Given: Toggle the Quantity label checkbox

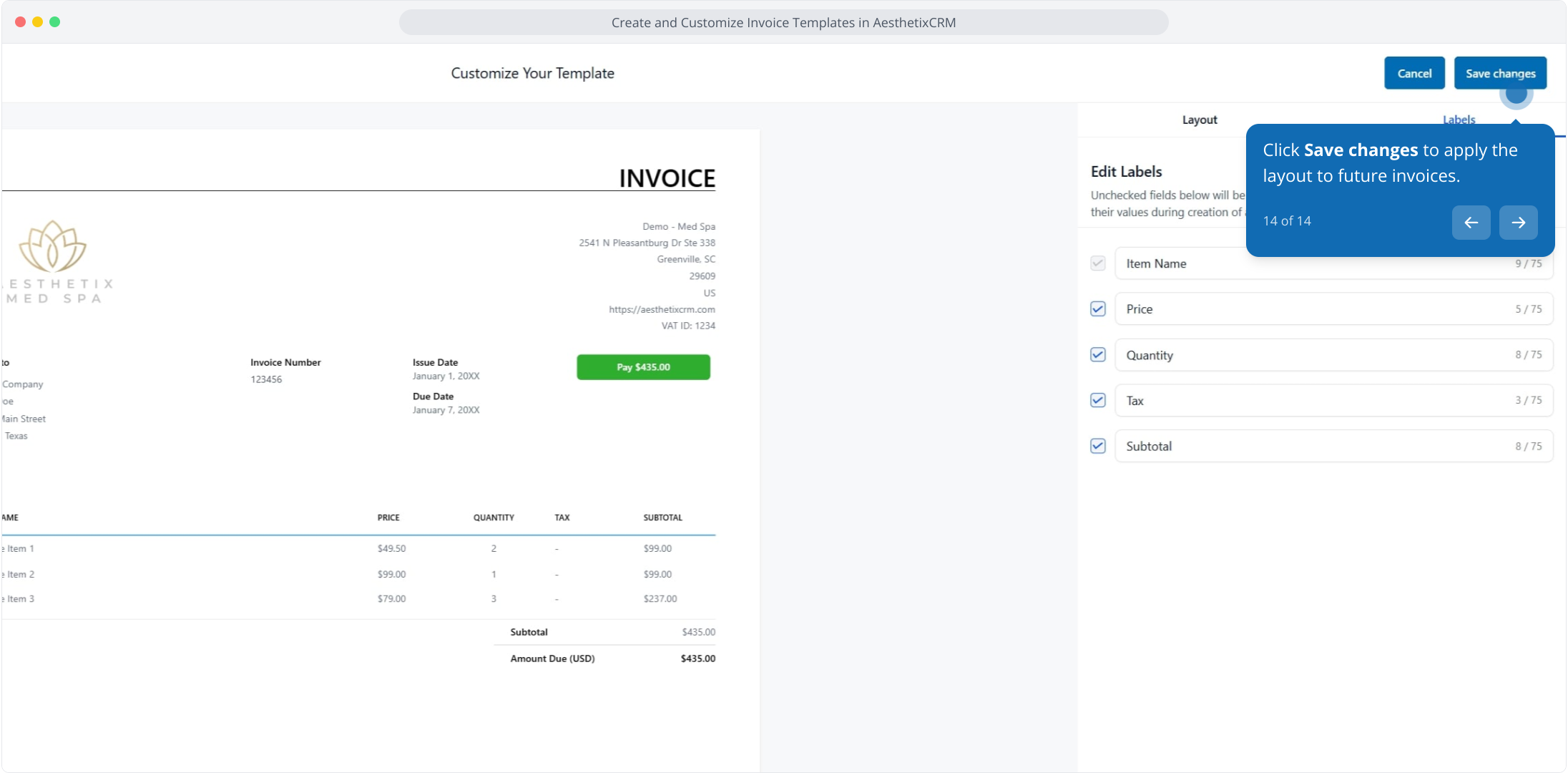Looking at the screenshot, I should [1098, 354].
